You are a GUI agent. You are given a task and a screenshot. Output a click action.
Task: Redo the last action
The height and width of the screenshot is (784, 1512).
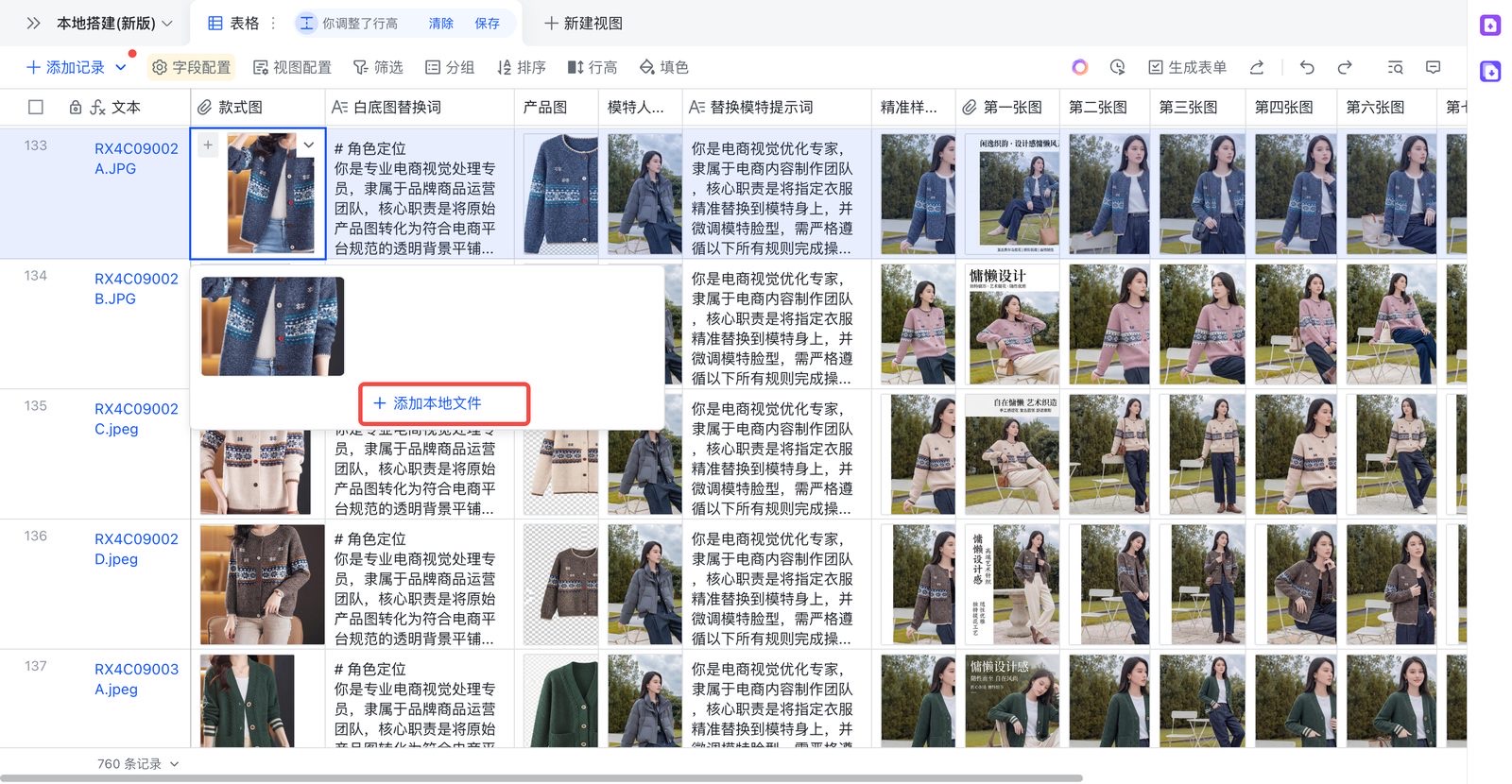pyautogui.click(x=1345, y=67)
